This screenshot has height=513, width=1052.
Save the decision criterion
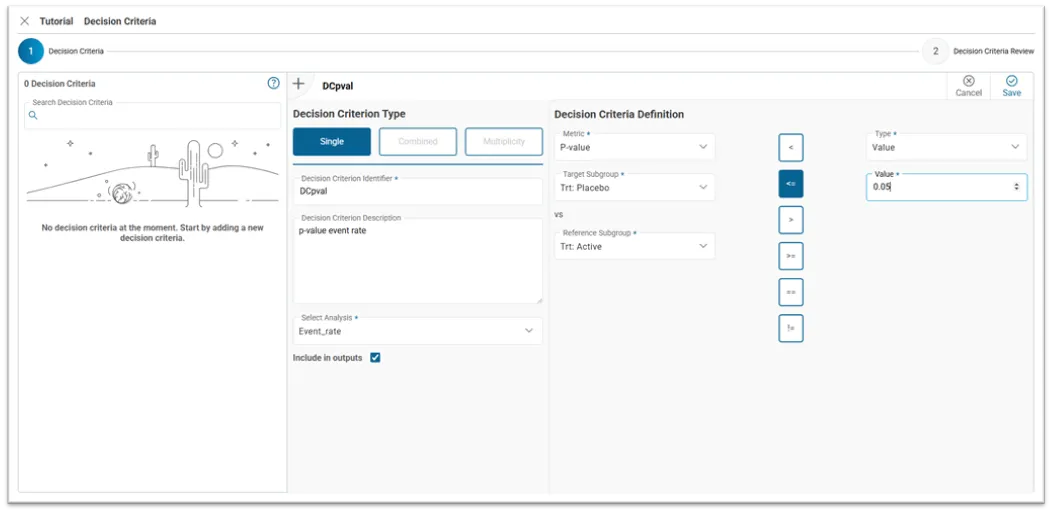click(x=1011, y=86)
